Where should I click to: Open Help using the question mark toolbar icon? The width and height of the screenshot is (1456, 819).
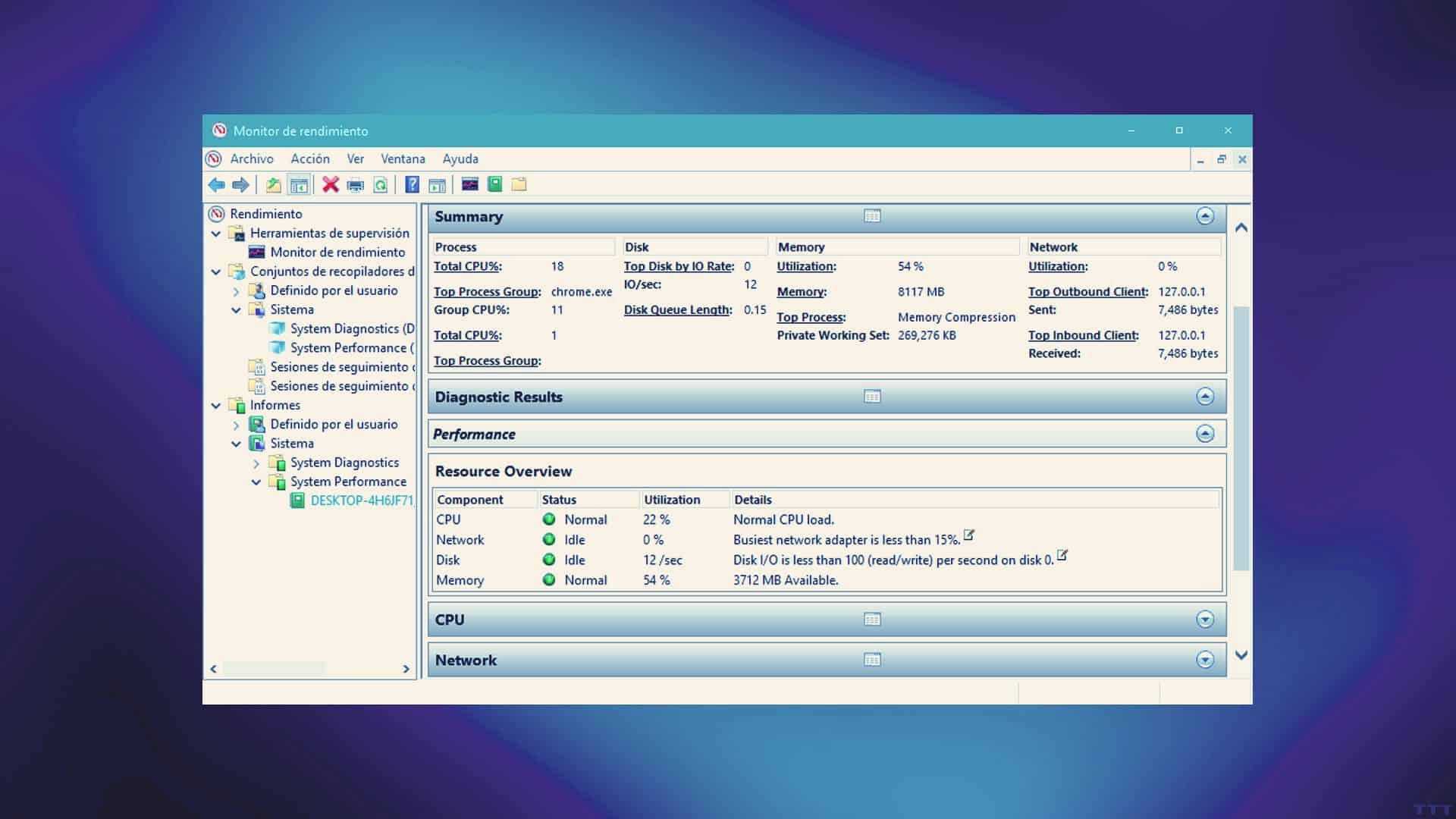click(x=411, y=184)
